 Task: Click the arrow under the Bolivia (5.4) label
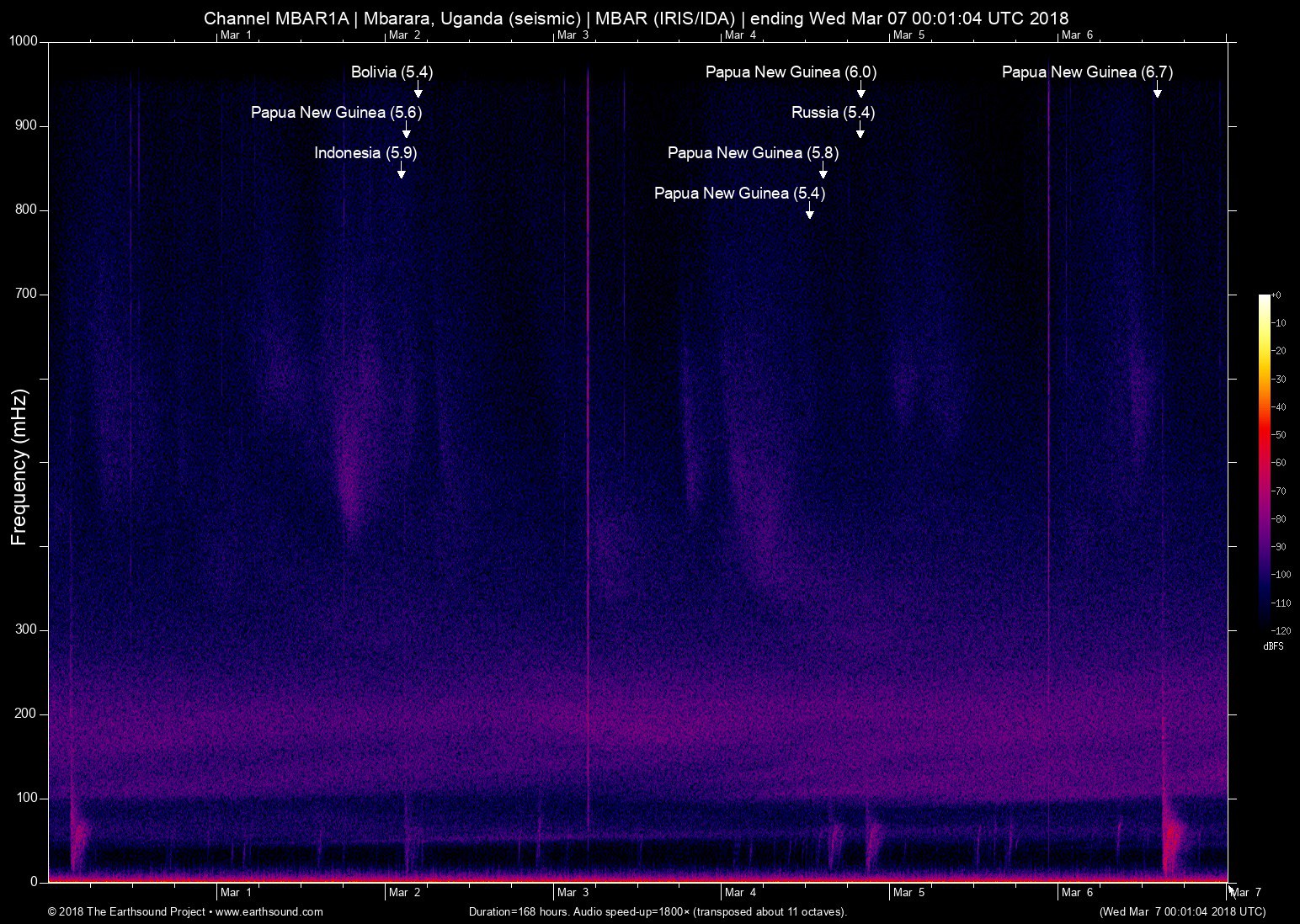point(418,90)
